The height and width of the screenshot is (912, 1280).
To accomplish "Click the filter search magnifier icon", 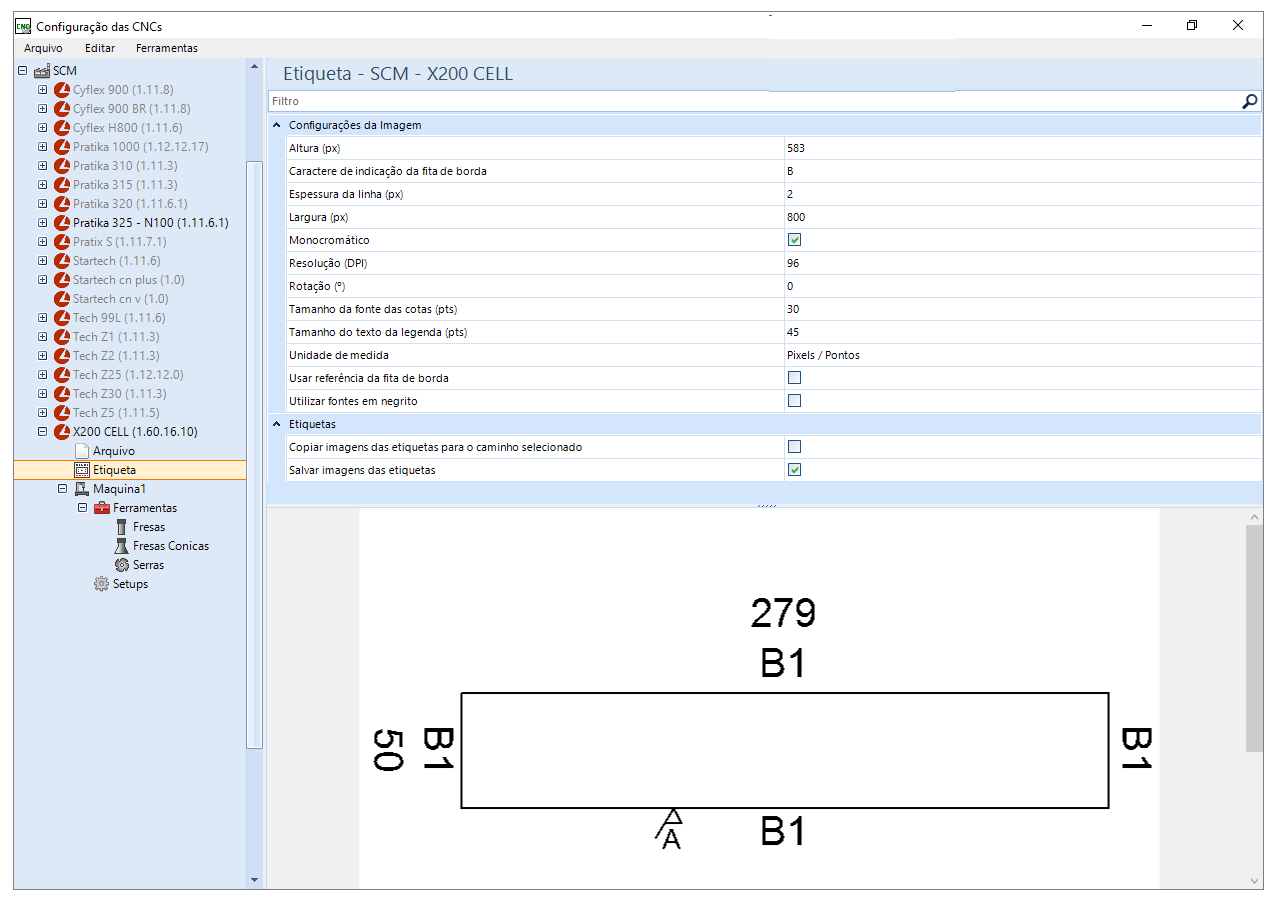I will point(1249,101).
